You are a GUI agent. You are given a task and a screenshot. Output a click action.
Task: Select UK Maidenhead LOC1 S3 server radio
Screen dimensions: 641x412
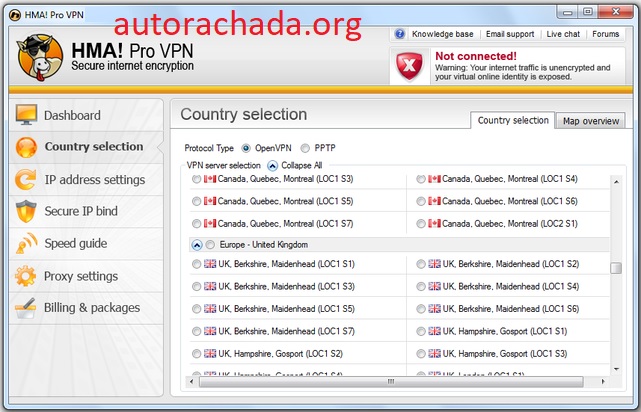[196, 287]
